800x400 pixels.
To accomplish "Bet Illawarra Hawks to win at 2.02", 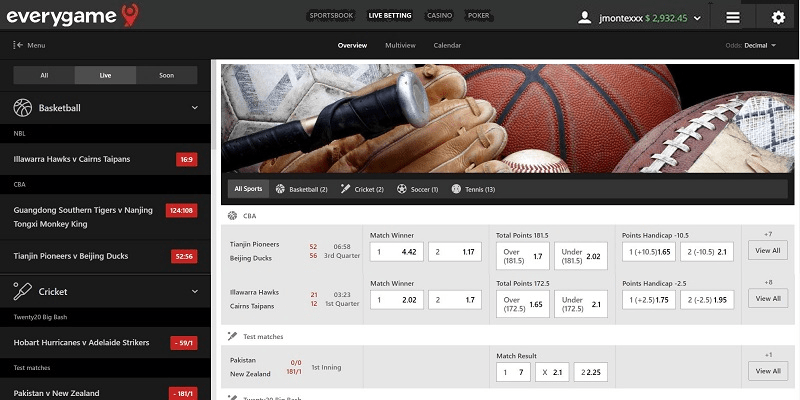I will [x=396, y=299].
